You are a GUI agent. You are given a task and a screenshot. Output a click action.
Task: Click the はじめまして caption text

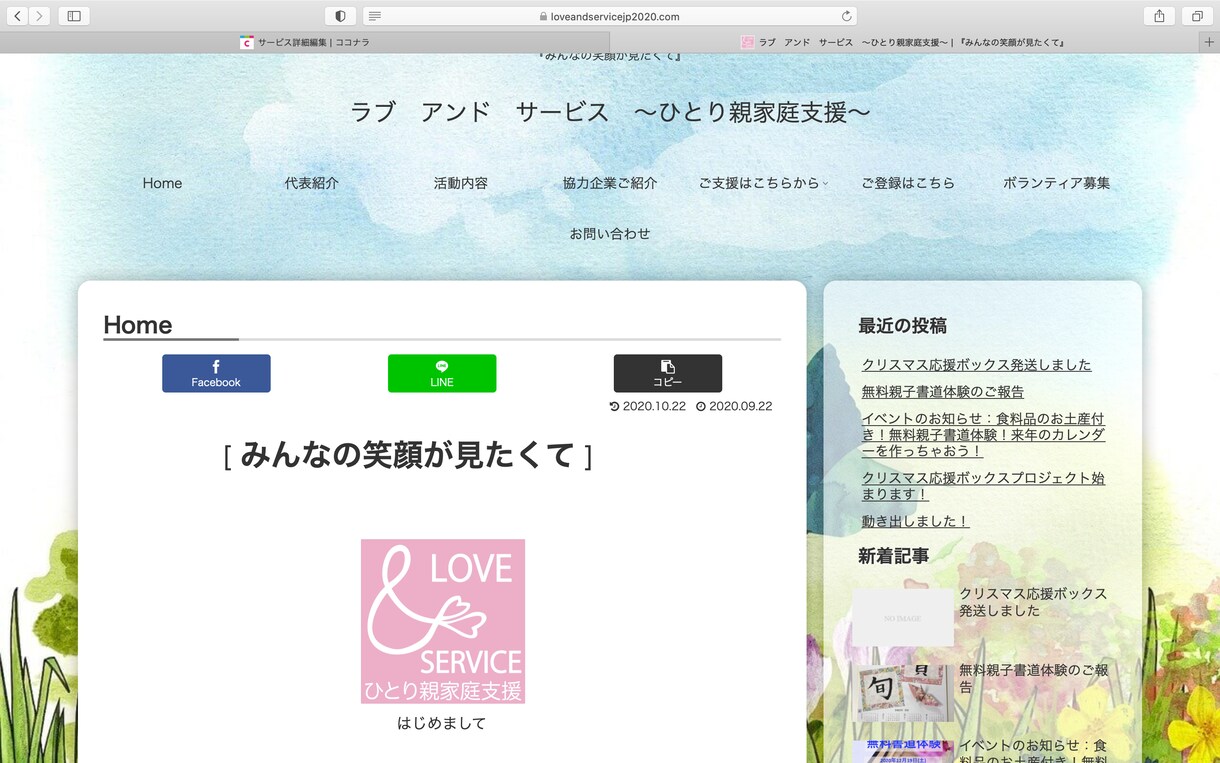[441, 723]
